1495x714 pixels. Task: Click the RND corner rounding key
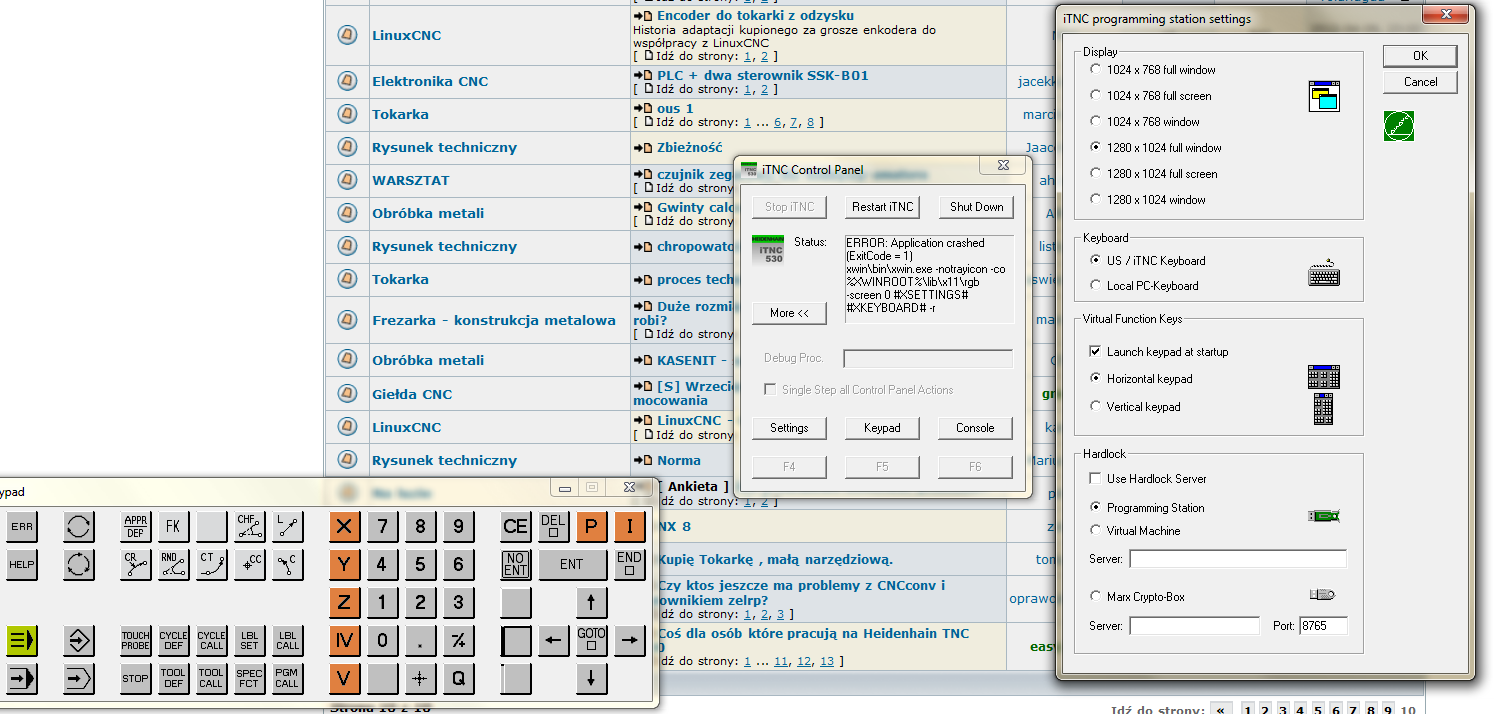coord(174,564)
